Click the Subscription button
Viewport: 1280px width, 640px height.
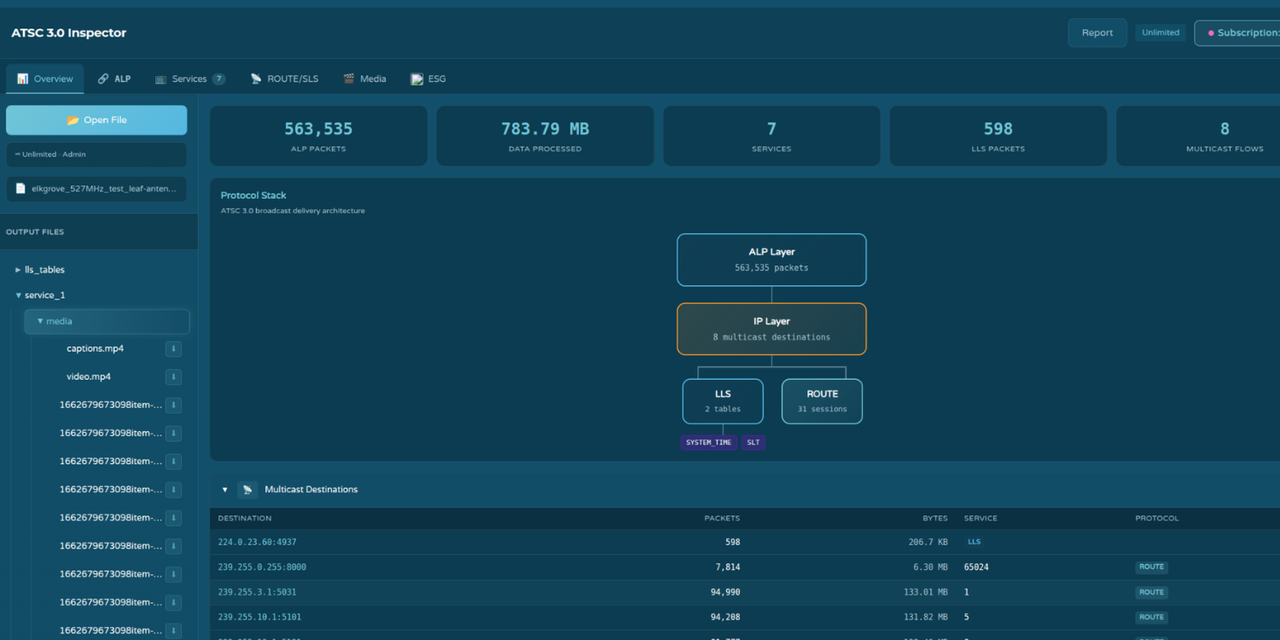pos(1238,32)
